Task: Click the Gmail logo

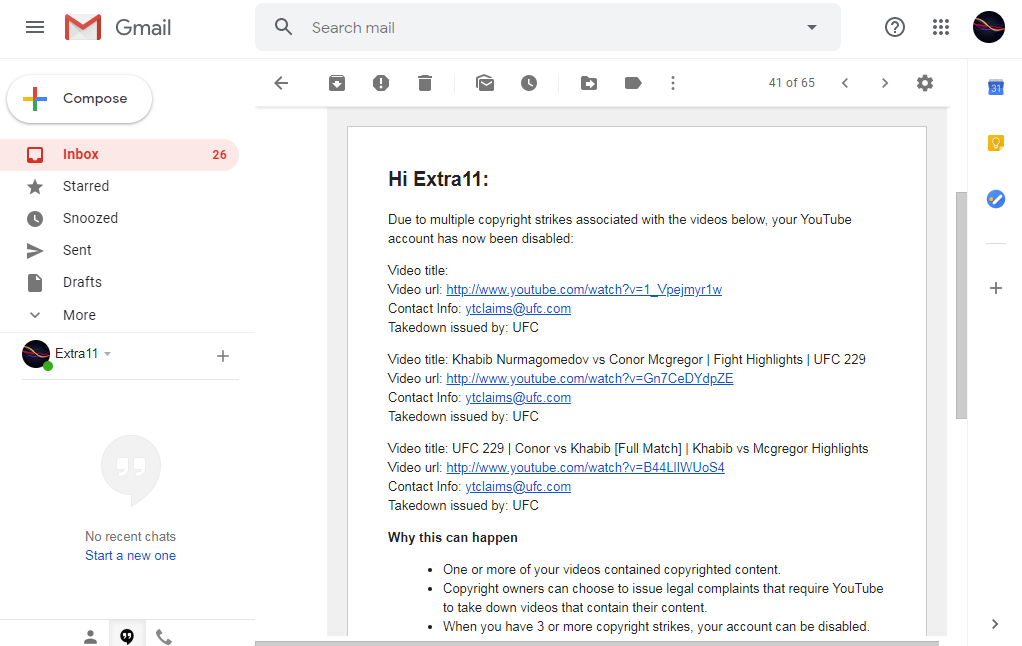Action: pyautogui.click(x=118, y=27)
